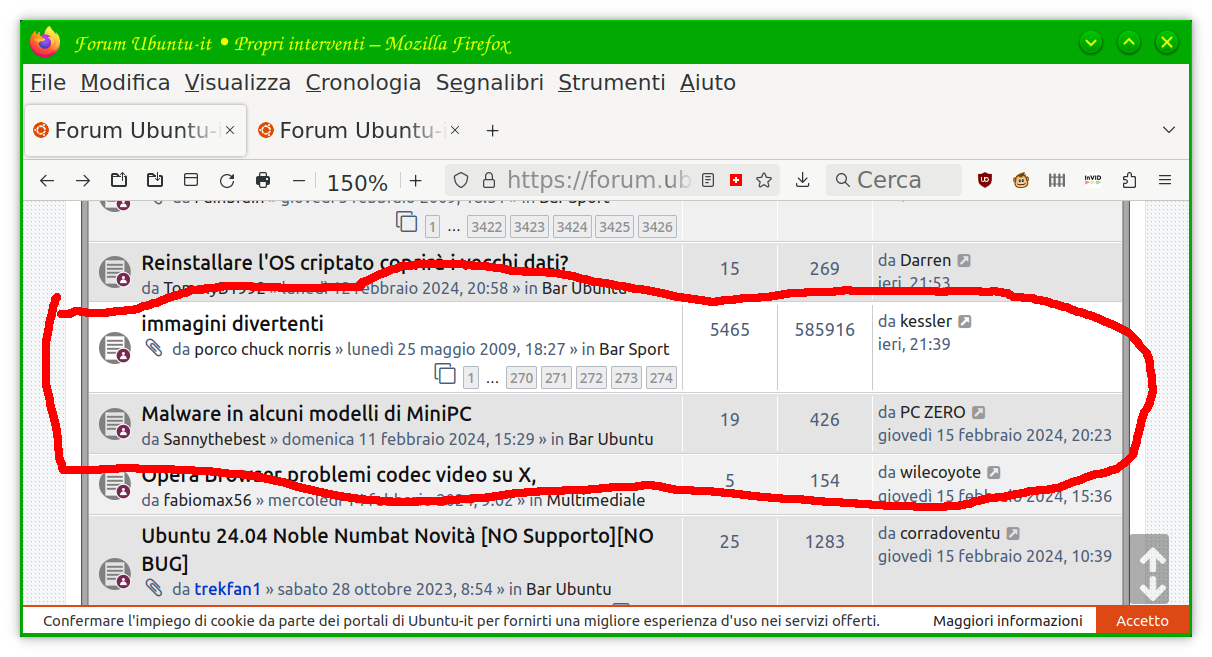
Task: Go to page 3426 of the topic
Action: pyautogui.click(x=657, y=227)
